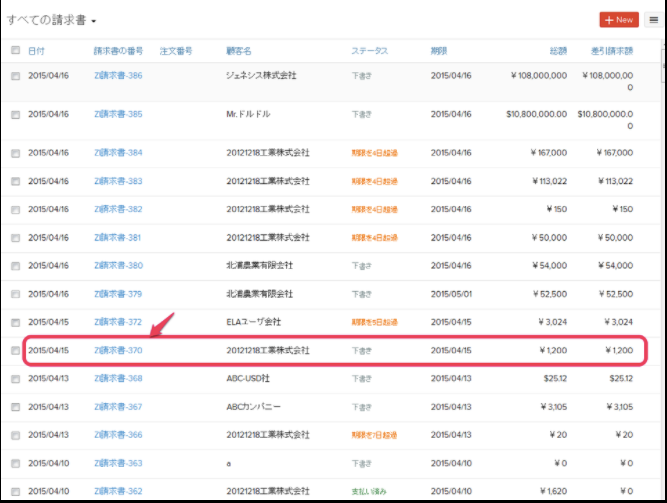
Task: Toggle the select-all checkbox in header row
Action: pyautogui.click(x=15, y=50)
